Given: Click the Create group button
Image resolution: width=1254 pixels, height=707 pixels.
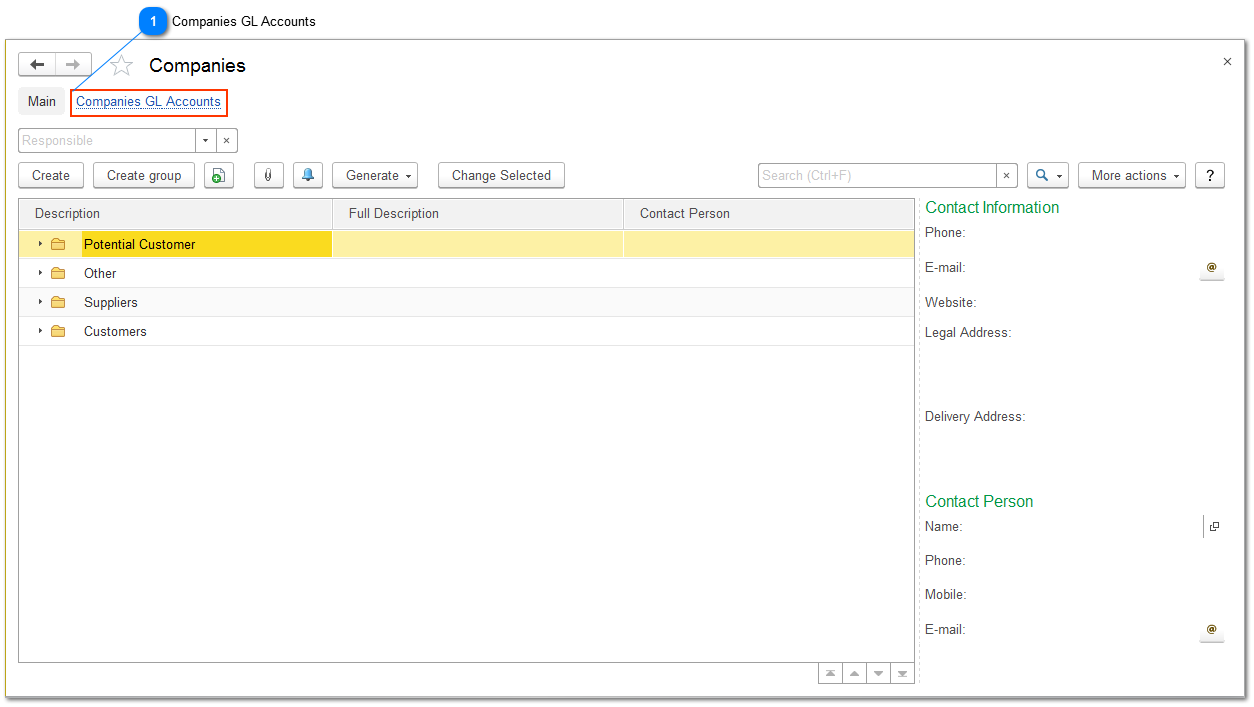Looking at the screenshot, I should click(x=143, y=175).
